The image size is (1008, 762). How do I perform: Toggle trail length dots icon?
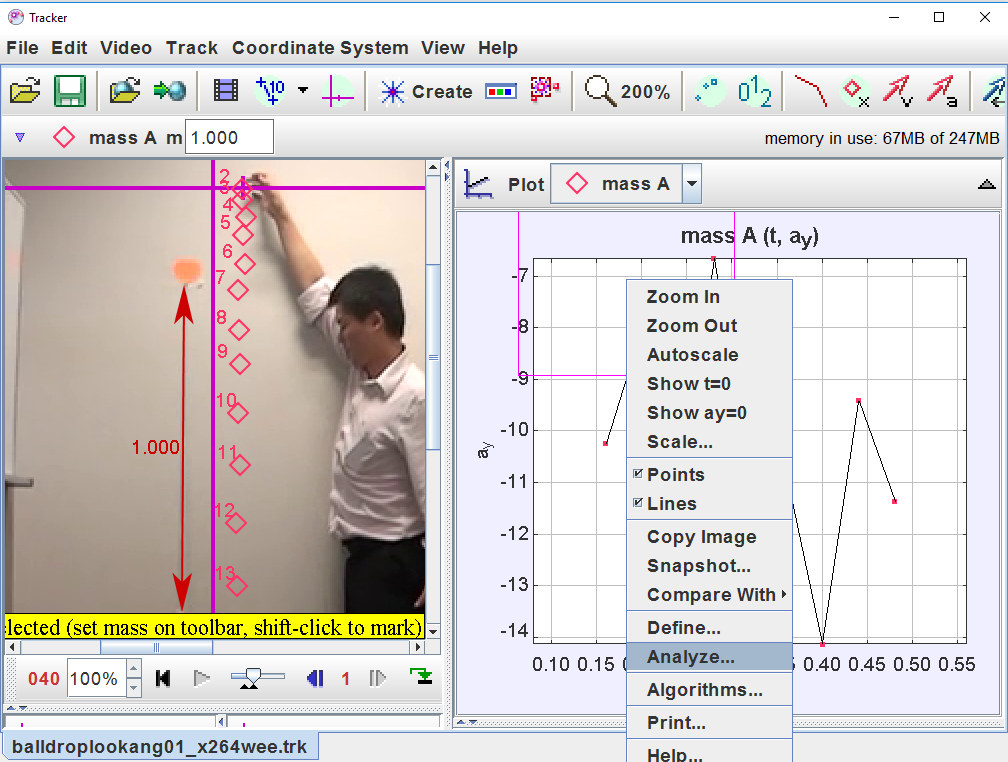[x=710, y=91]
